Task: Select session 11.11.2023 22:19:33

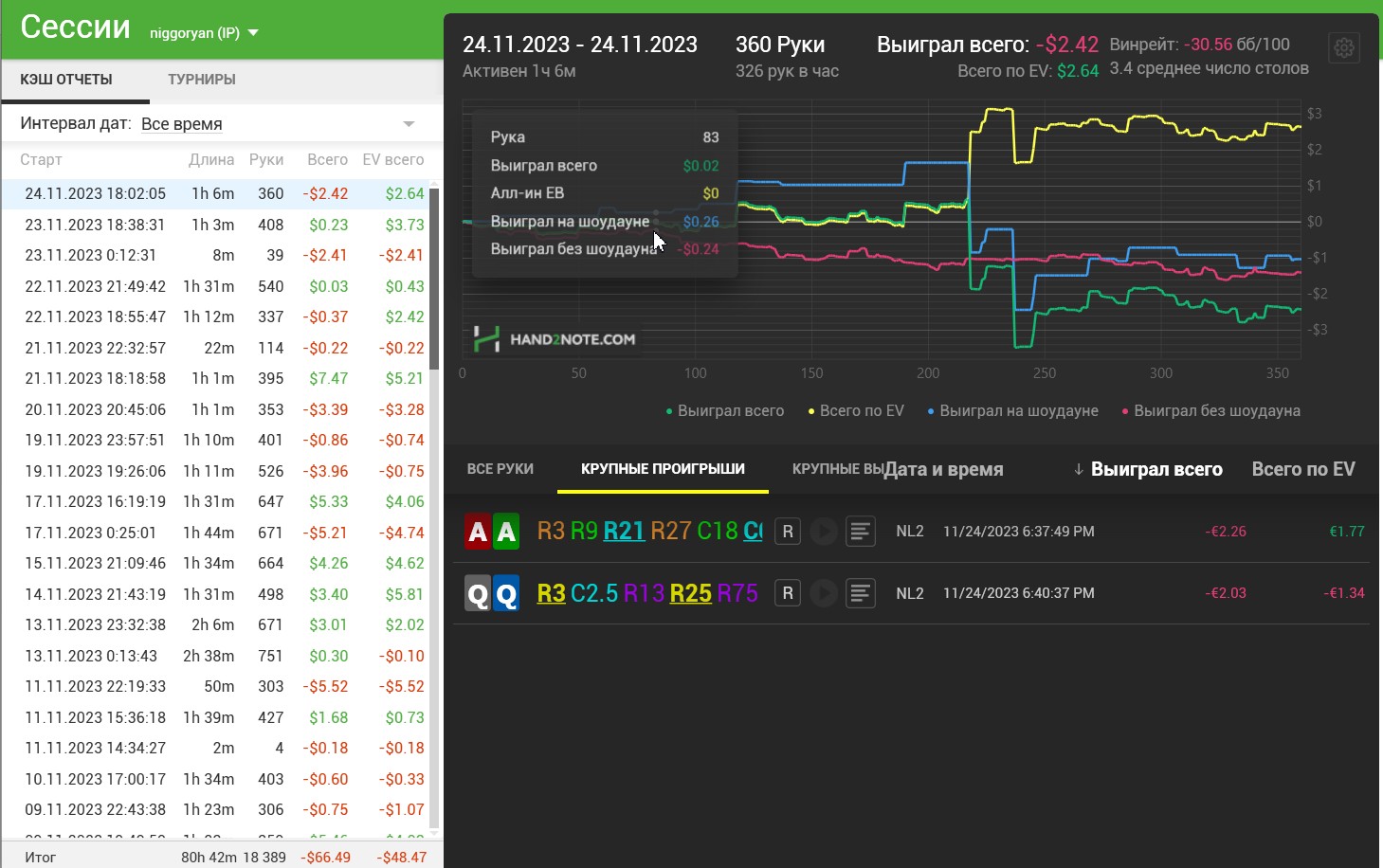Action: (x=216, y=686)
